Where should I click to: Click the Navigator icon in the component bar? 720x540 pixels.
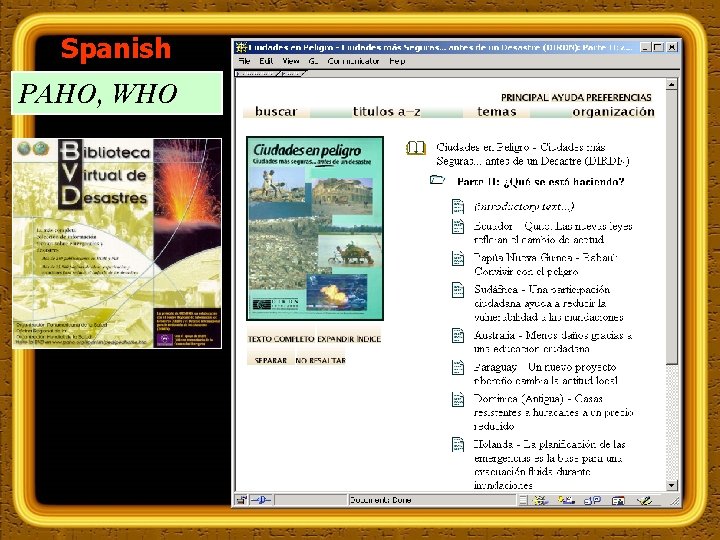click(x=540, y=500)
